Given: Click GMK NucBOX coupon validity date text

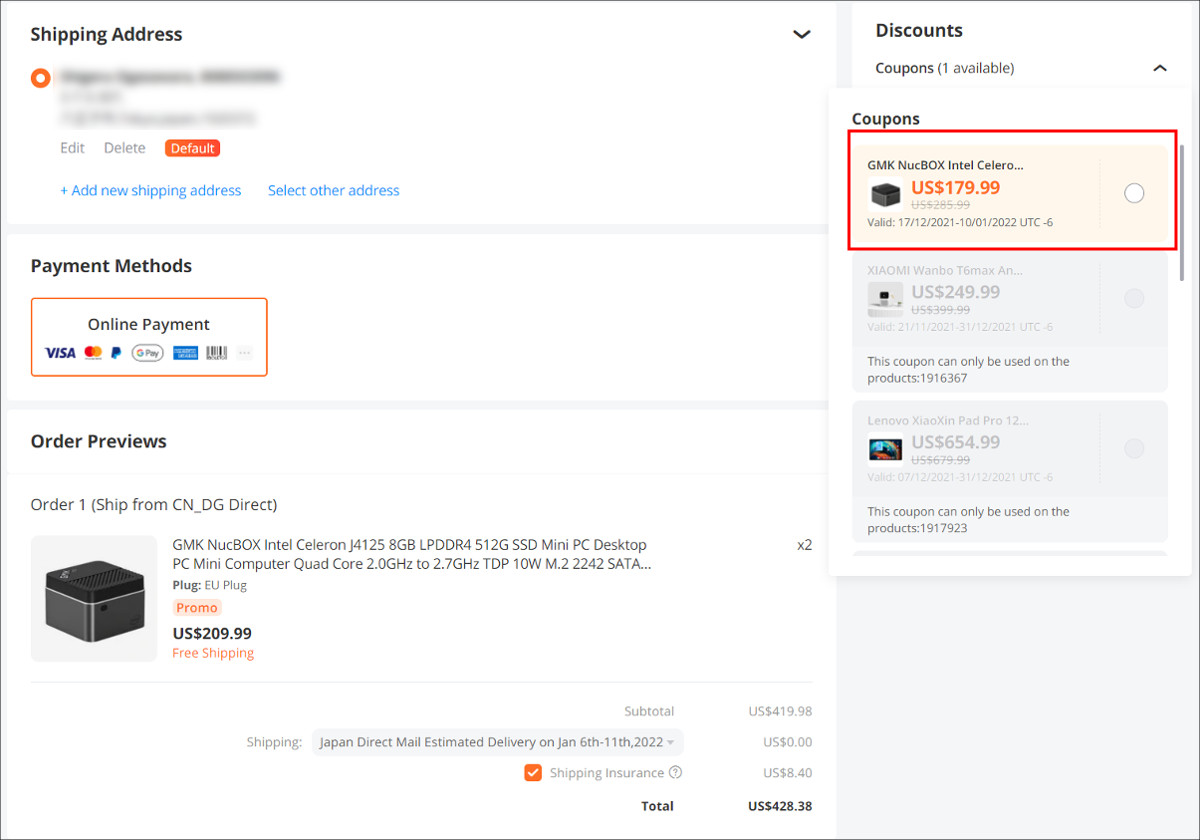Looking at the screenshot, I should pyautogui.click(x=960, y=222).
